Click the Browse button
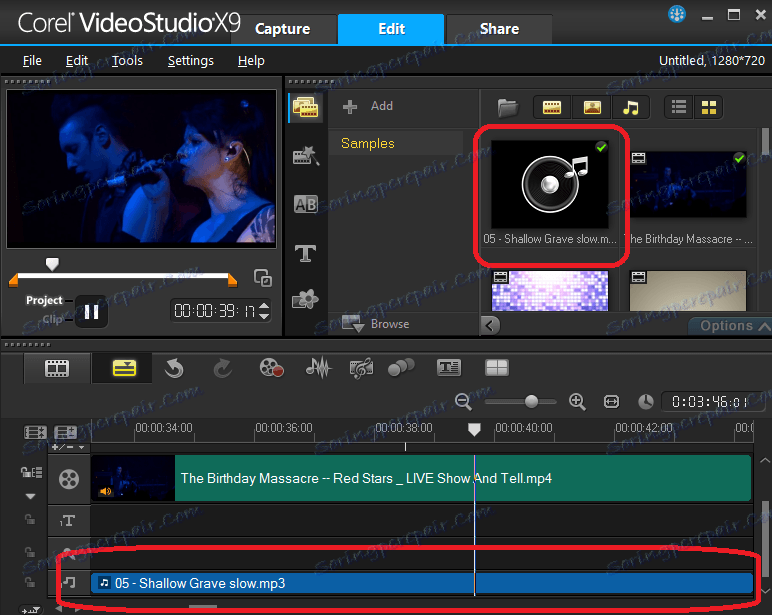 point(376,324)
